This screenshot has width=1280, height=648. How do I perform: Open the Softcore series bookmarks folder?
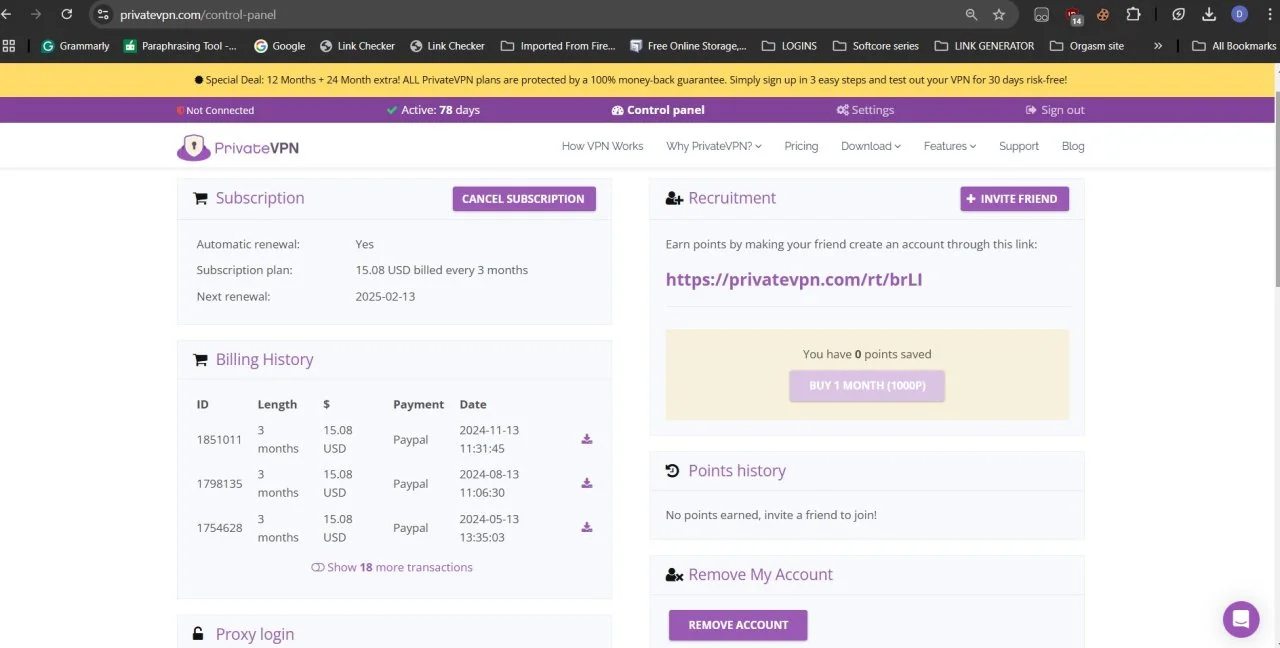pyautogui.click(x=875, y=46)
